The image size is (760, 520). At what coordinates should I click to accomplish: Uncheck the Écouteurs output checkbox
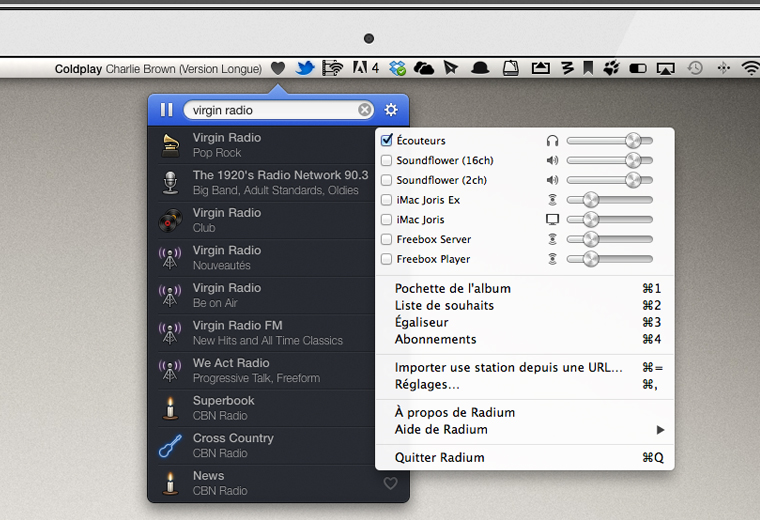(387, 140)
